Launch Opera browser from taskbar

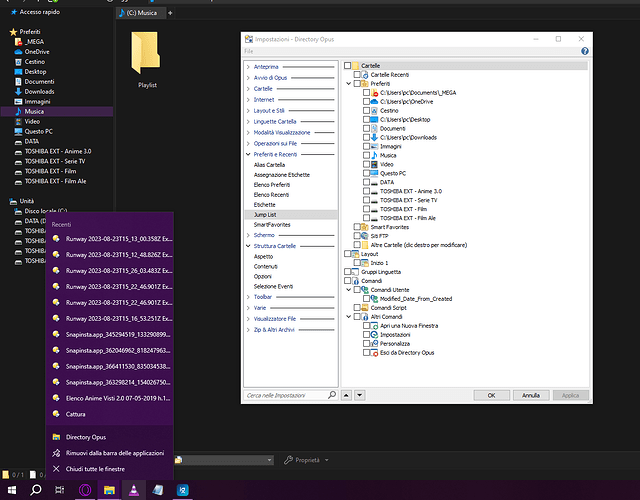85,490
